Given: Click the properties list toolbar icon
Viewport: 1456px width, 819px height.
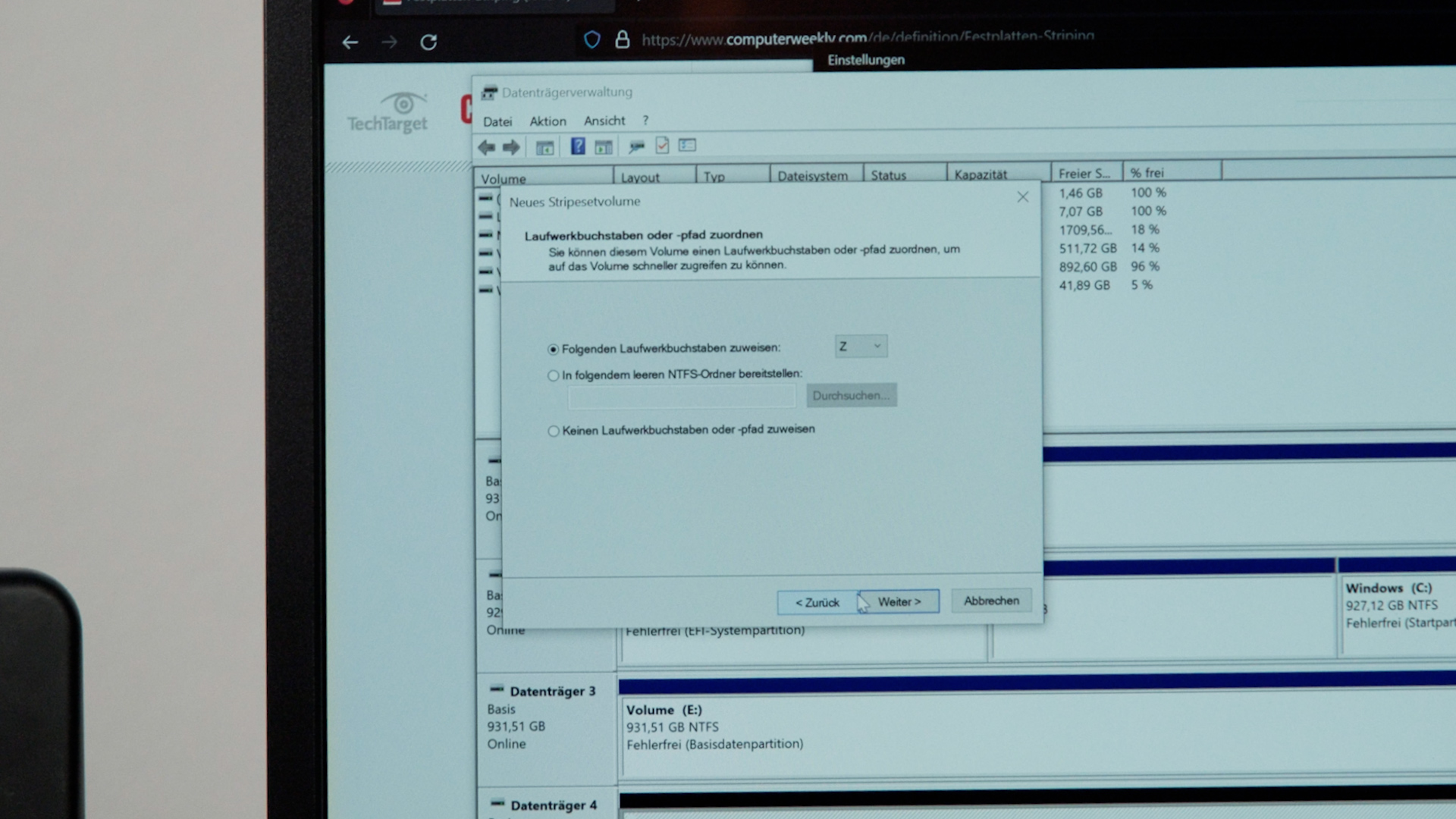Looking at the screenshot, I should click(687, 145).
